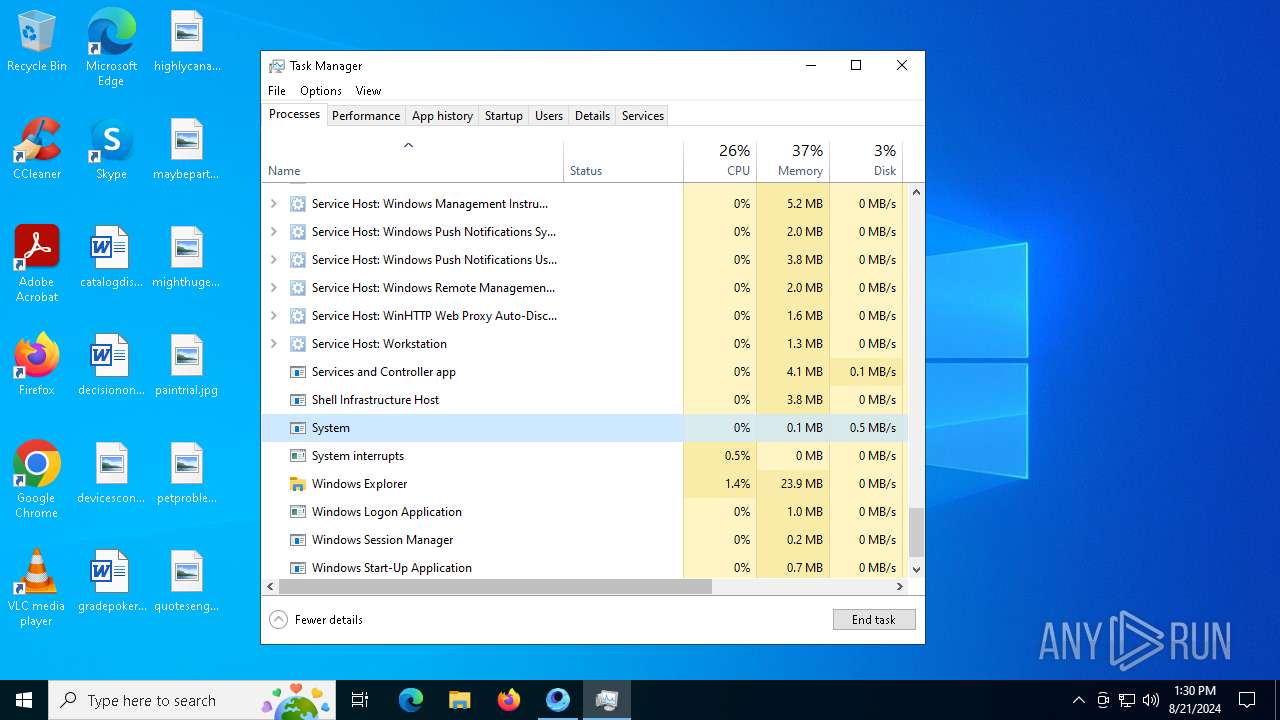Click the taskbar search box
This screenshot has height=720, width=1280.
coord(192,700)
